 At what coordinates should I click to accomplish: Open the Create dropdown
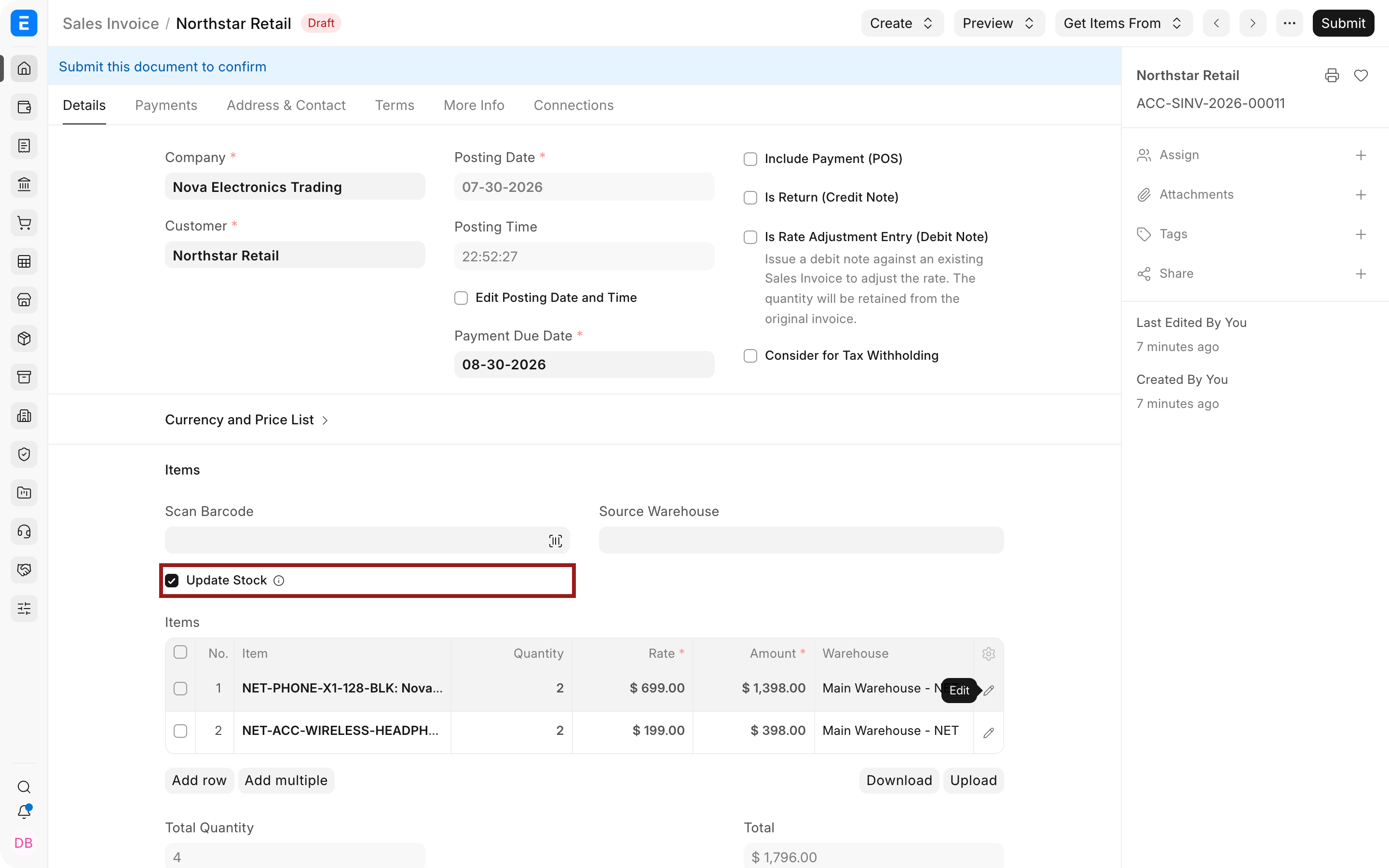point(902,23)
